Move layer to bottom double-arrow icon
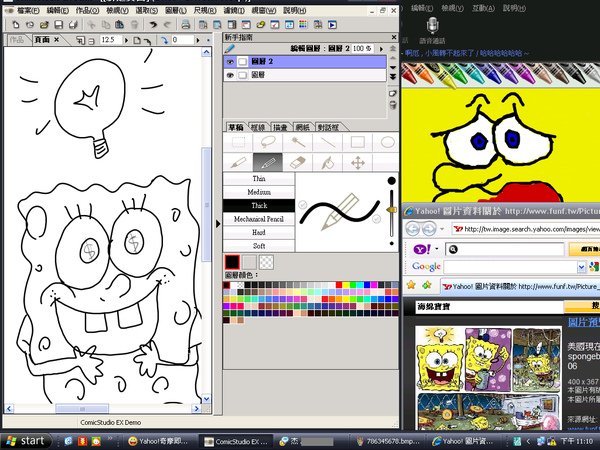Screen dimensions: 600x450 coord(393,77)
